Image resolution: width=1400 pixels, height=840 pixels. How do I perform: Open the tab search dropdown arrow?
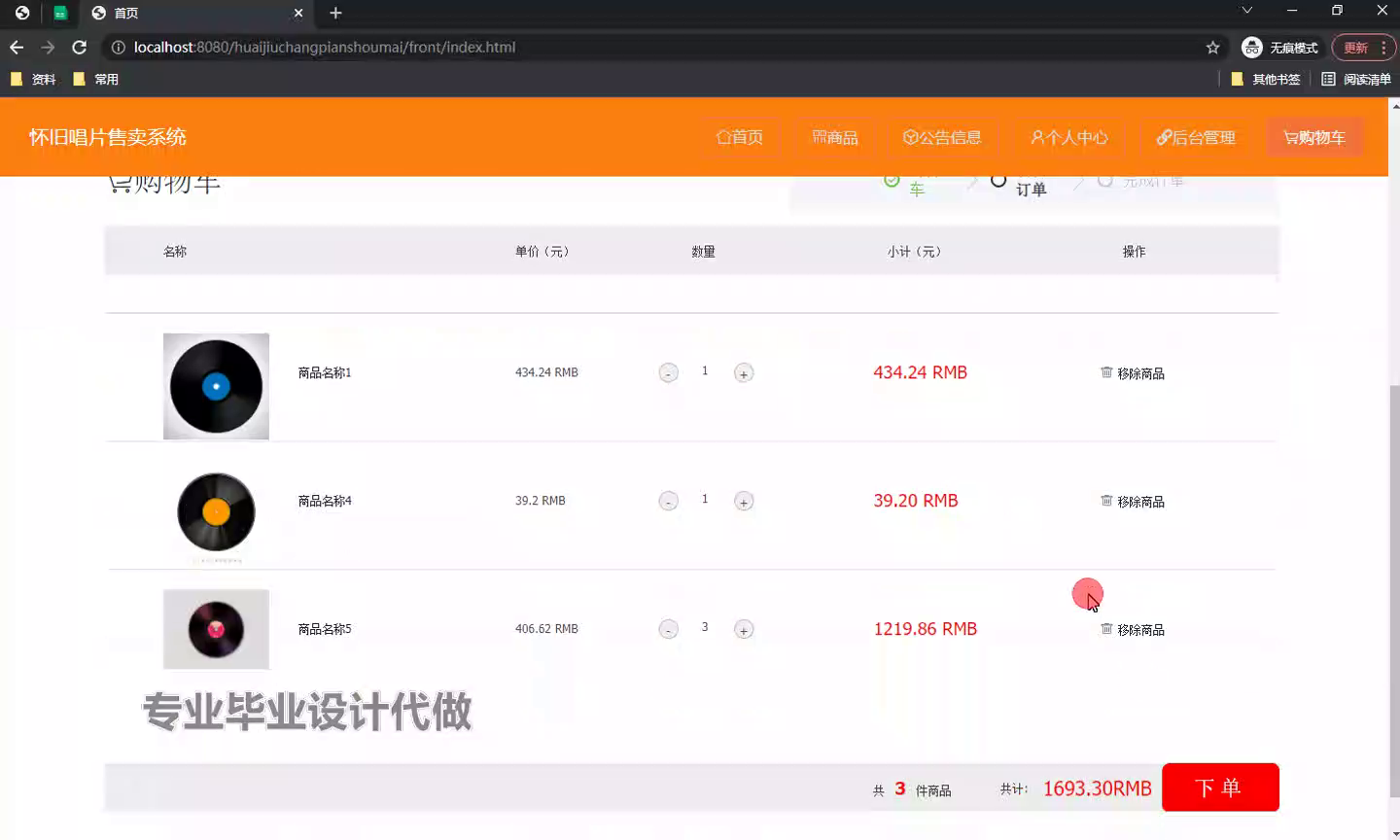pos(1247,11)
